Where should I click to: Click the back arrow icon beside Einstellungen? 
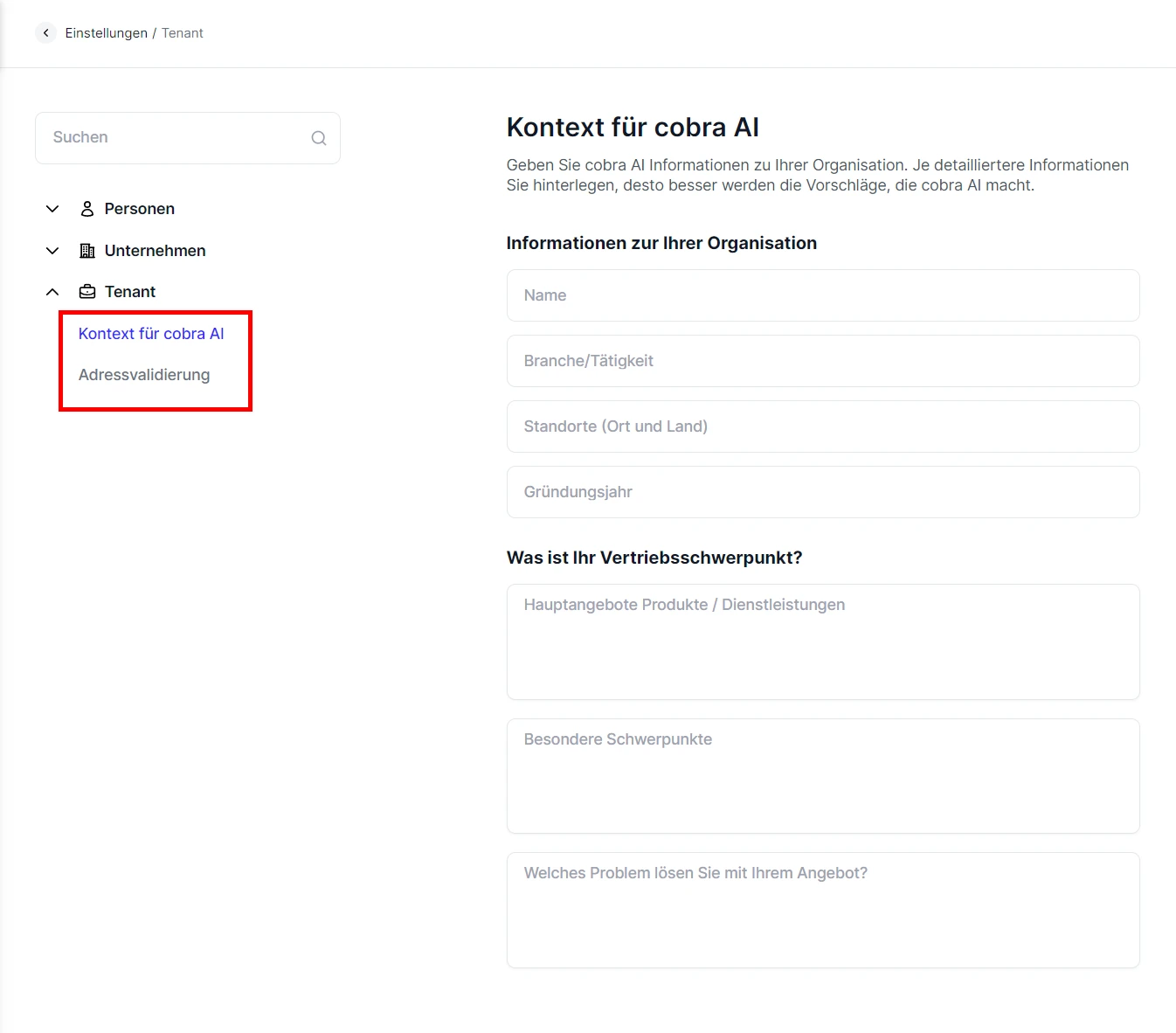point(45,33)
